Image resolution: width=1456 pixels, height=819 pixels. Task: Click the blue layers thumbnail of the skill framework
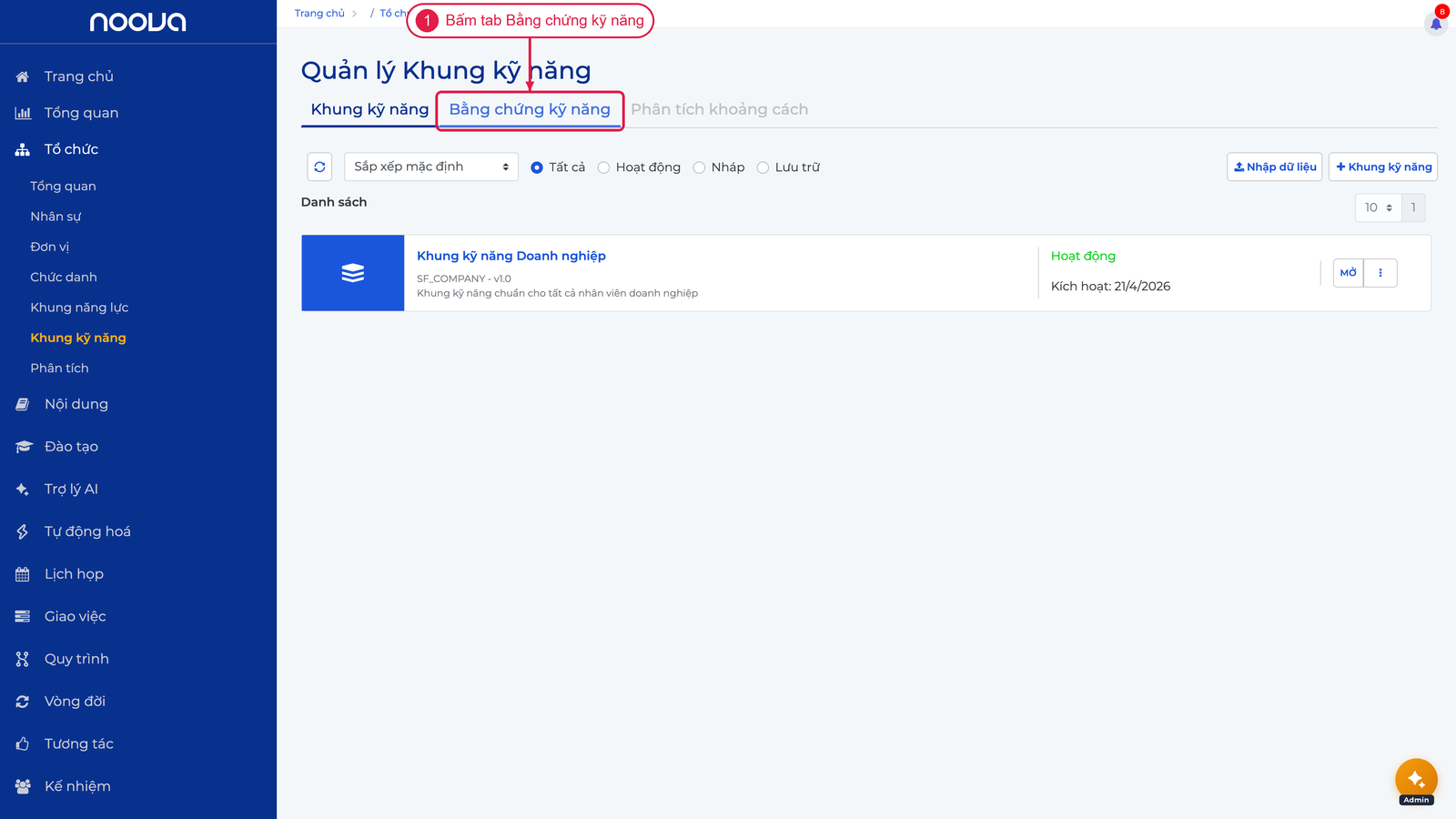pyautogui.click(x=353, y=273)
